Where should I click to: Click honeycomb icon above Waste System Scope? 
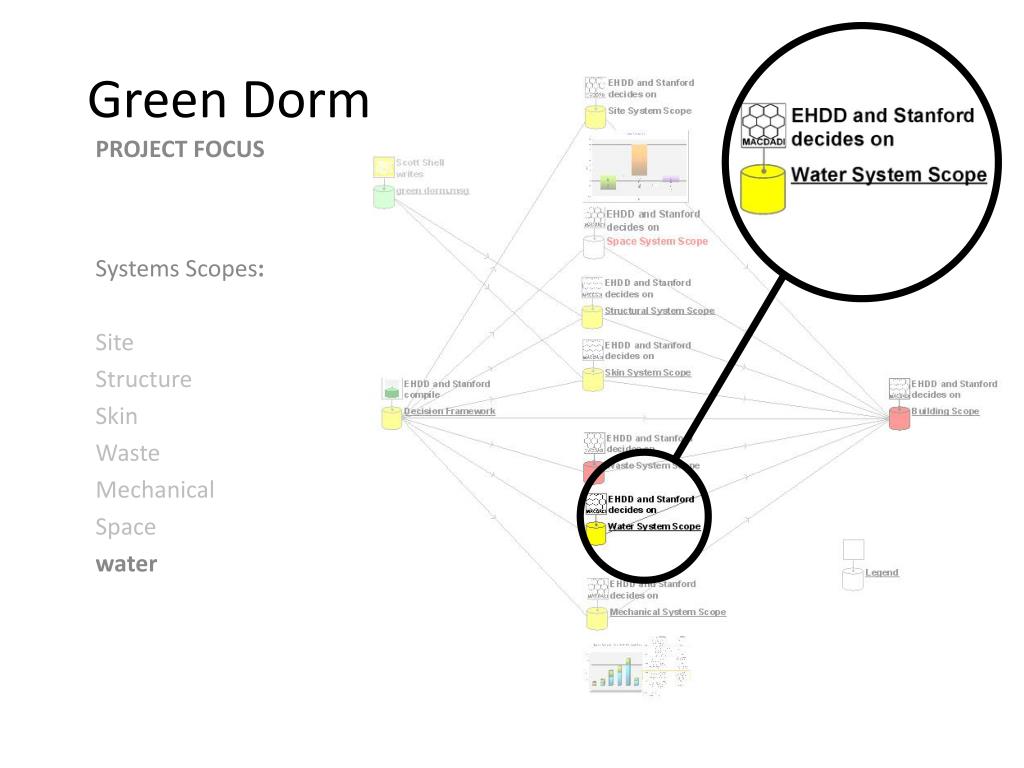point(594,443)
